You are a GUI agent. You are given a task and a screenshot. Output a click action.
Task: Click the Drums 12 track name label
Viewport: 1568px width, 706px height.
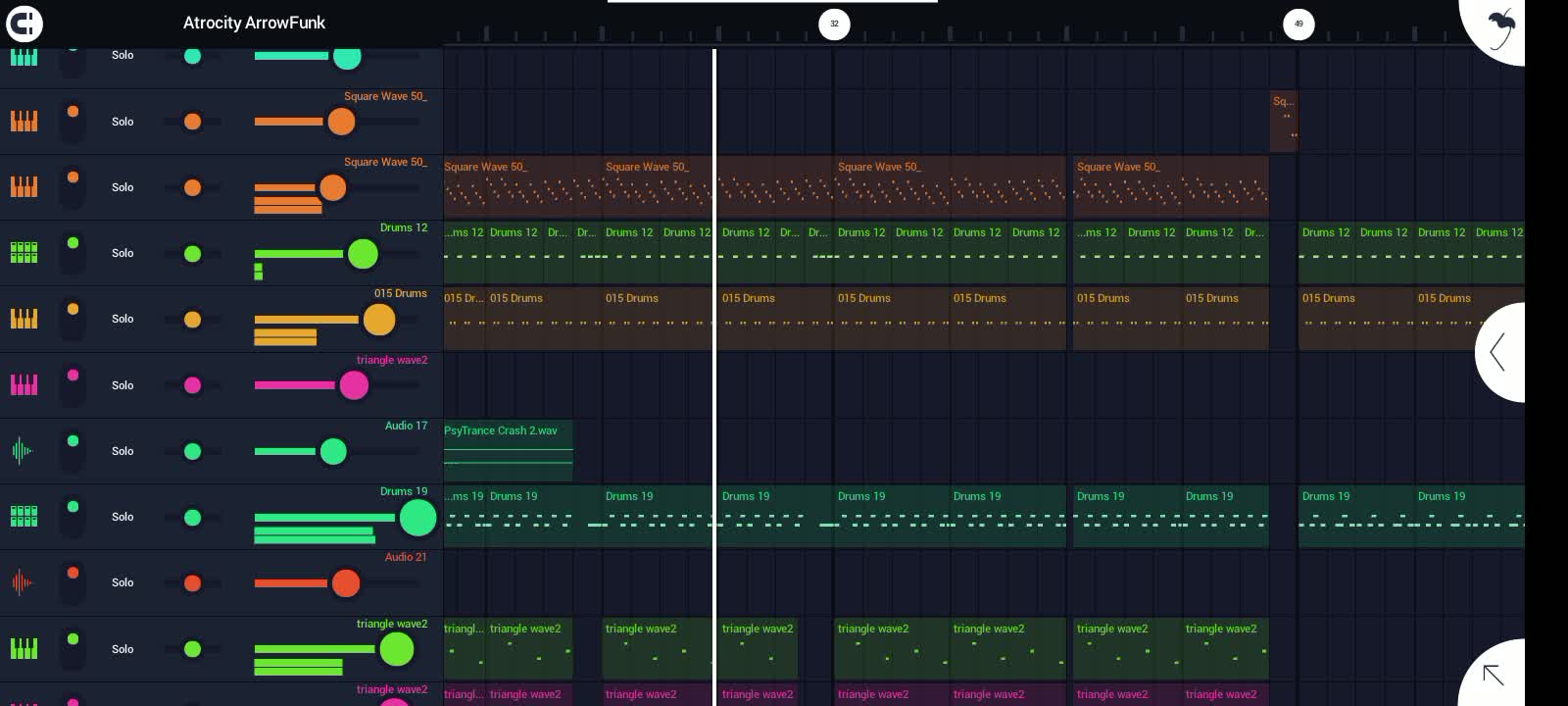pyautogui.click(x=404, y=227)
